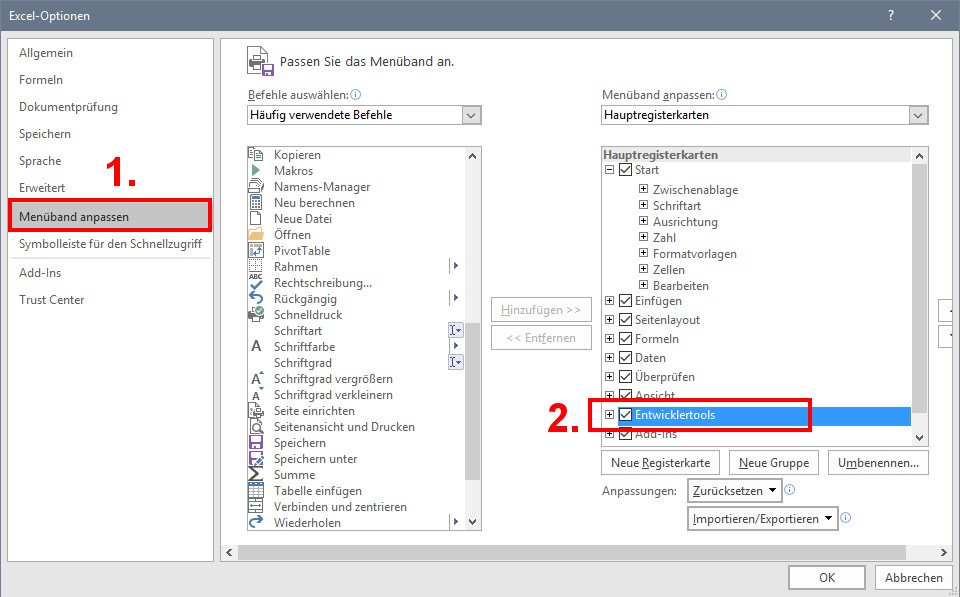Image resolution: width=960 pixels, height=597 pixels.
Task: Expand the Ausrichtung group
Action: coord(643,220)
